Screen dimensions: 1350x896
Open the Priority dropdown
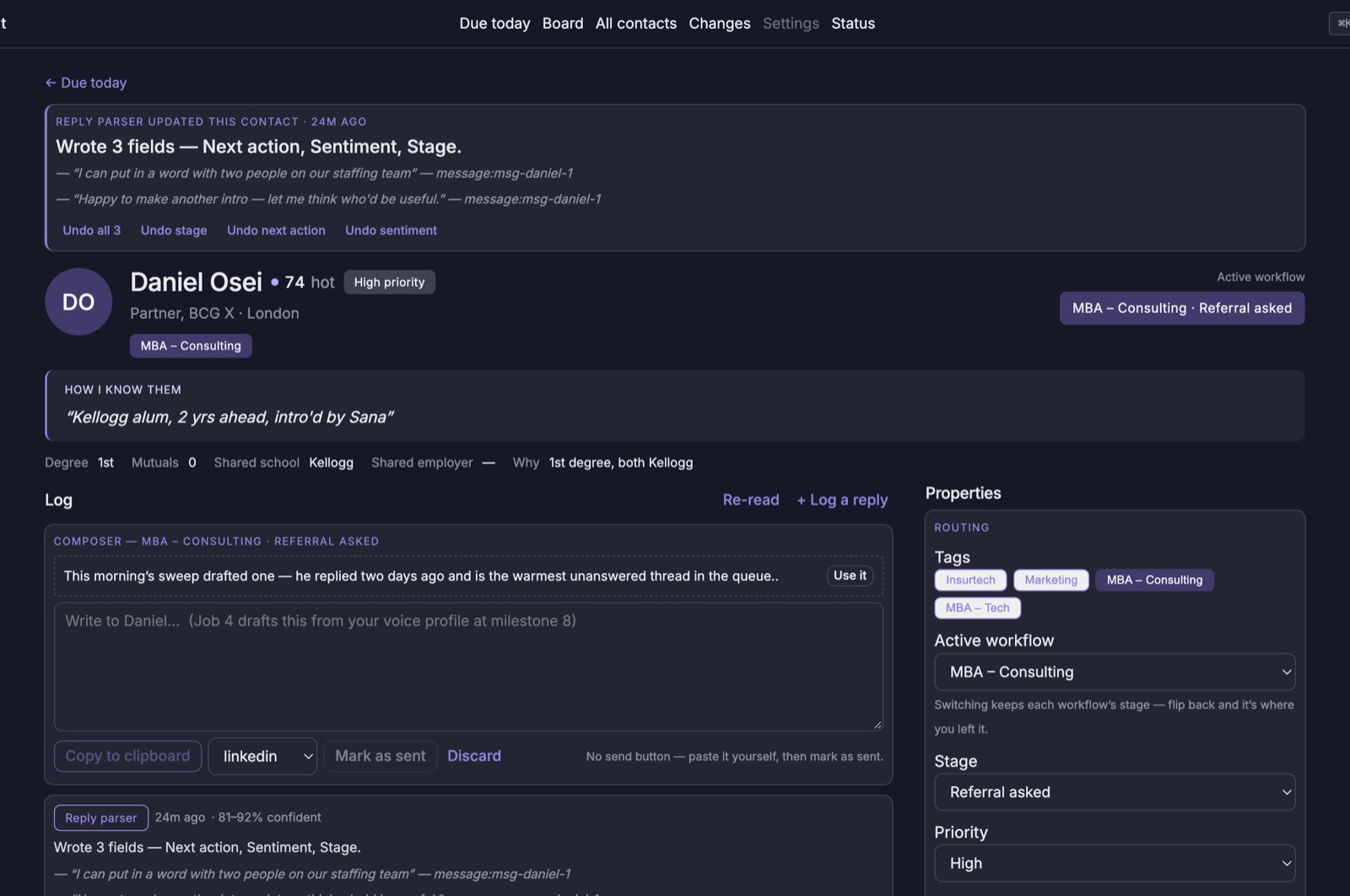pos(1115,863)
